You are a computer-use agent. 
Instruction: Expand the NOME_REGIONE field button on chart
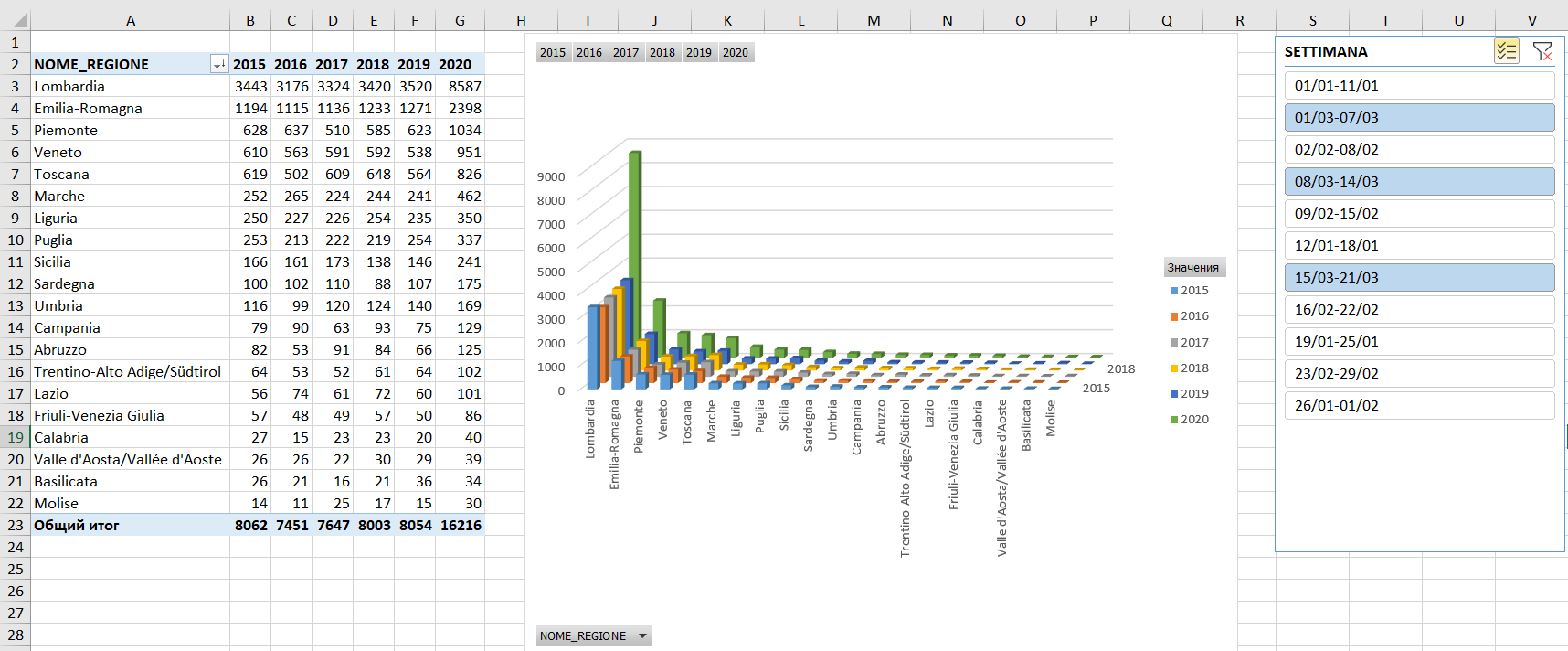click(642, 636)
